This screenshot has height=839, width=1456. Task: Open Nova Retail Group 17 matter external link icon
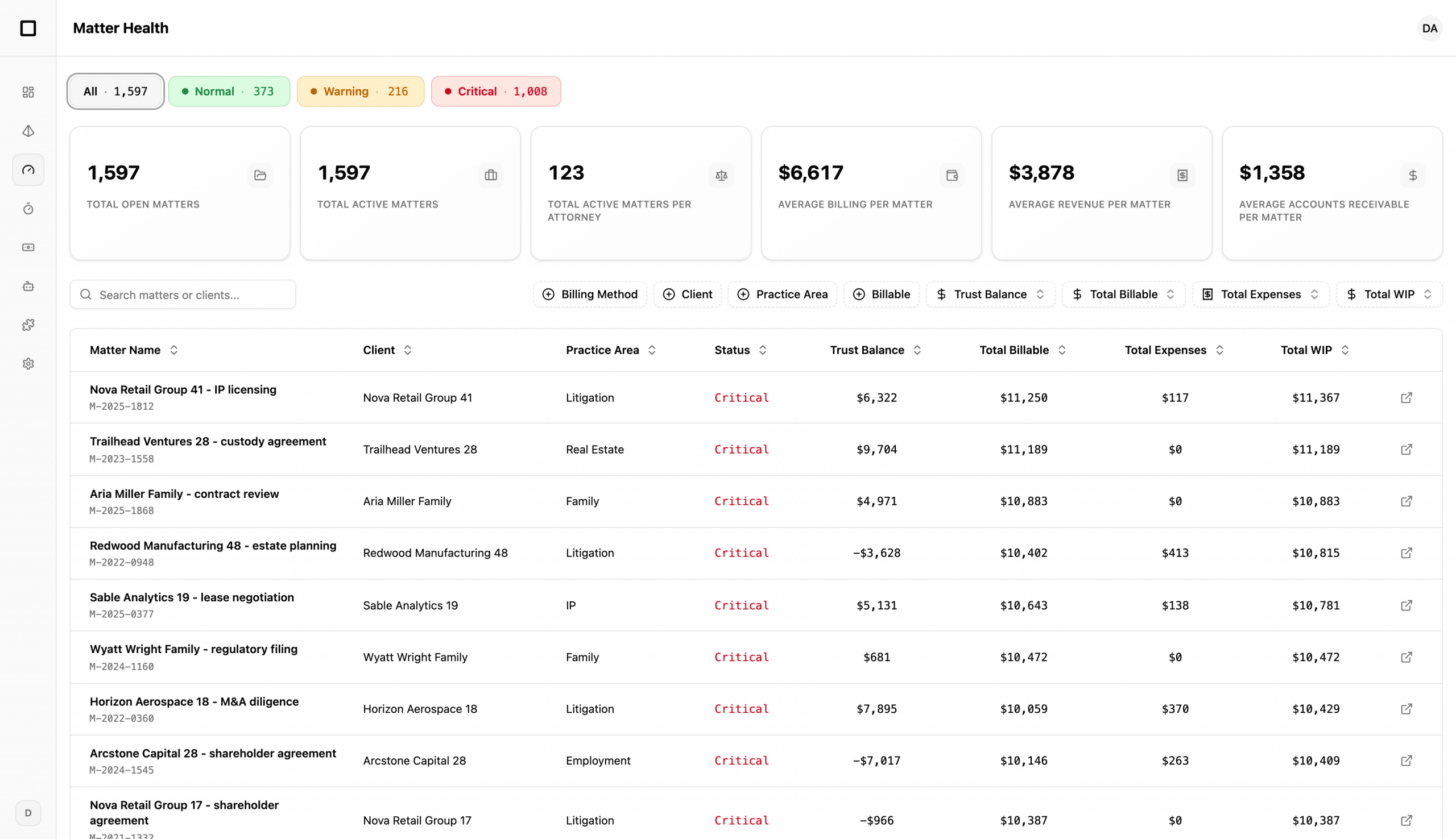tap(1407, 821)
